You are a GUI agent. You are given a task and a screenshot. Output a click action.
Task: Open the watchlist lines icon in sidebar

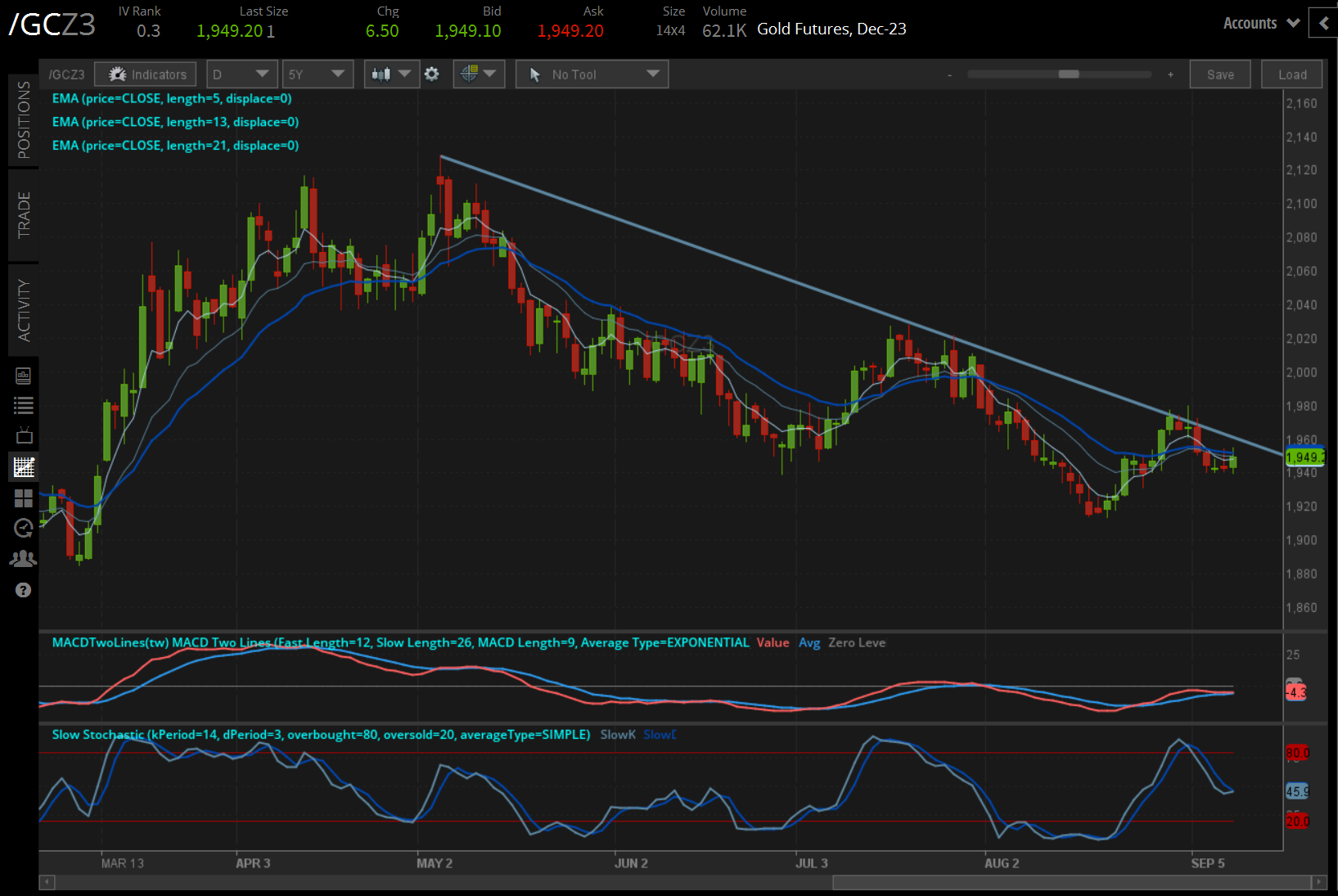tap(23, 405)
